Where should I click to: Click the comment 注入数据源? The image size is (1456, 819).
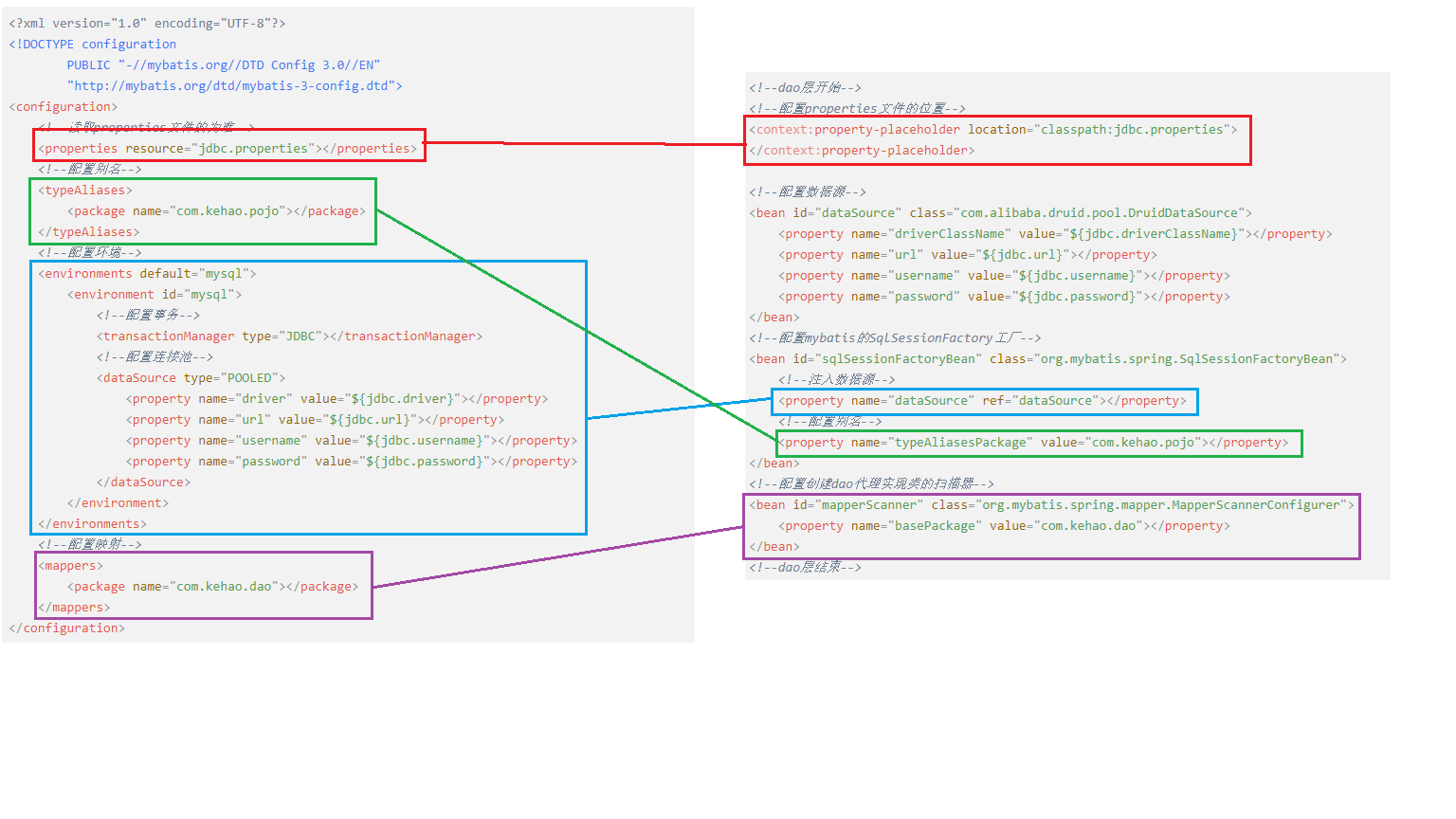pos(836,379)
